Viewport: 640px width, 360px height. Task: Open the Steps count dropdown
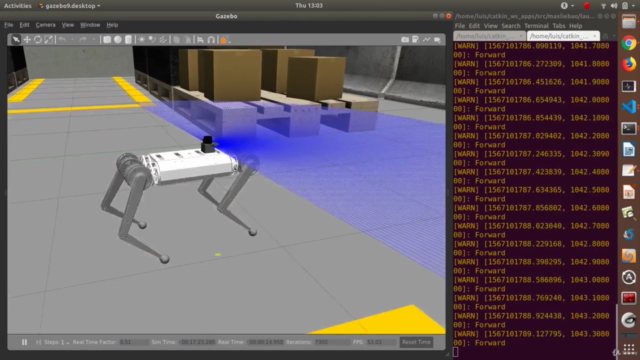pos(67,342)
